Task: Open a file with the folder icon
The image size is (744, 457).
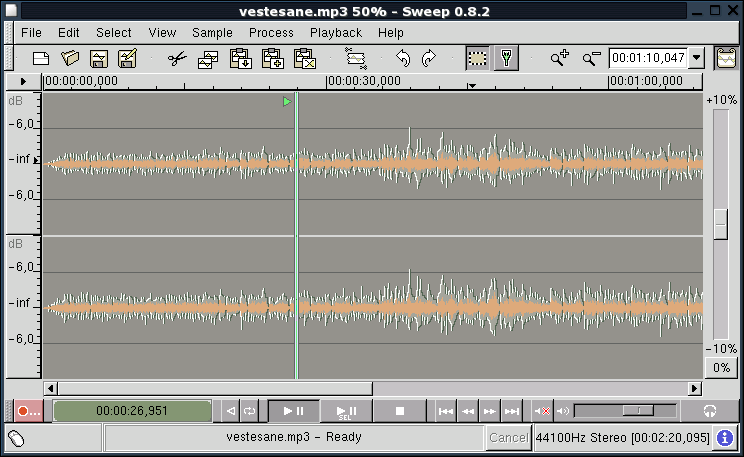Action: coord(70,59)
